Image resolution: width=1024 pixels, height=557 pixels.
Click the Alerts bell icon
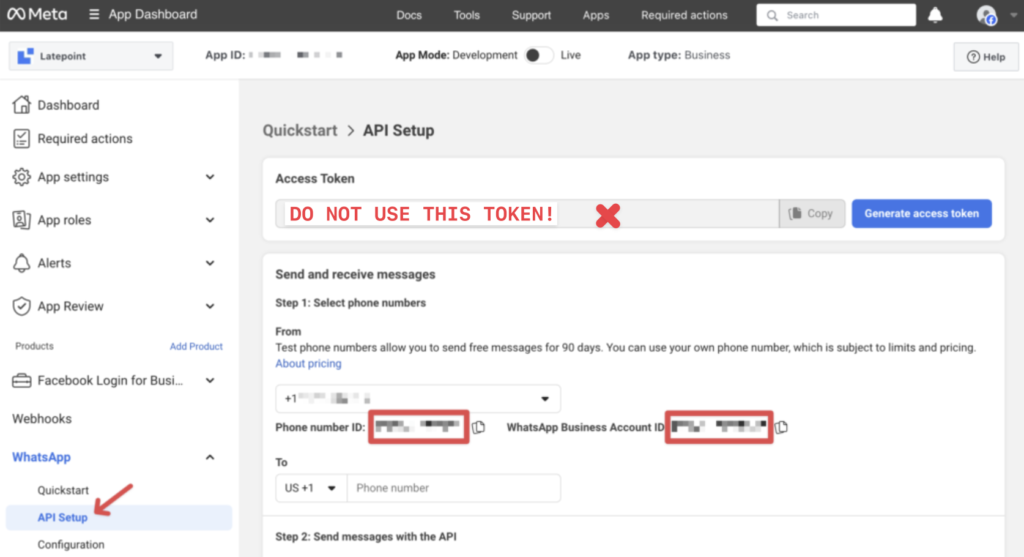pyautogui.click(x=22, y=263)
